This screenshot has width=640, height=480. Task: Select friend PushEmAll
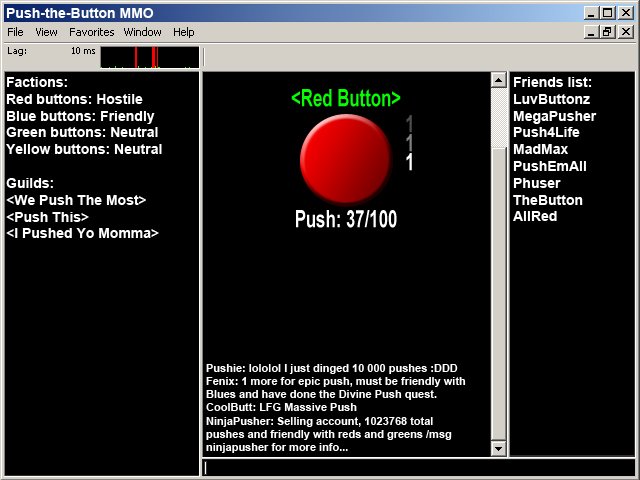coord(550,167)
